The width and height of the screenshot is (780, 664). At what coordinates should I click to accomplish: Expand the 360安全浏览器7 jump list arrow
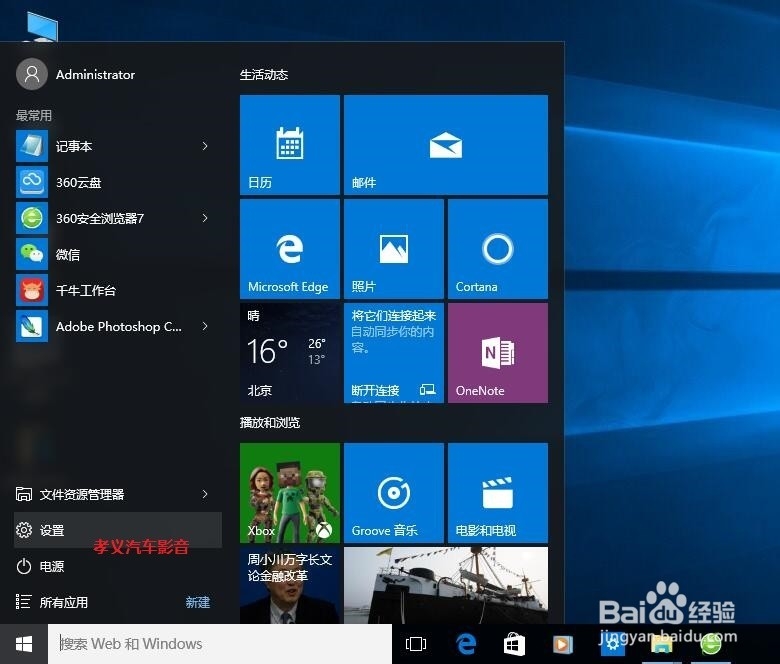(x=205, y=218)
